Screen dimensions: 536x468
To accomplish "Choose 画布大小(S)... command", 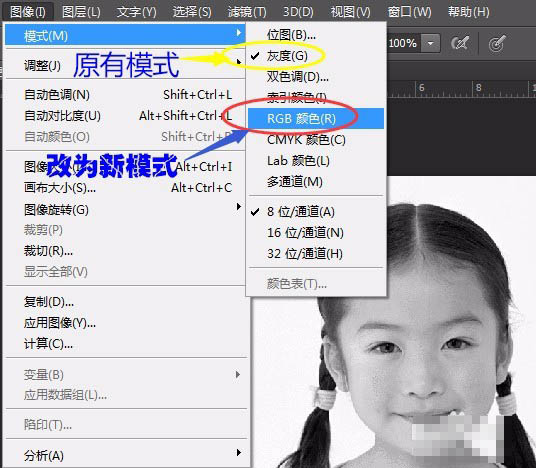I will 125,188.
